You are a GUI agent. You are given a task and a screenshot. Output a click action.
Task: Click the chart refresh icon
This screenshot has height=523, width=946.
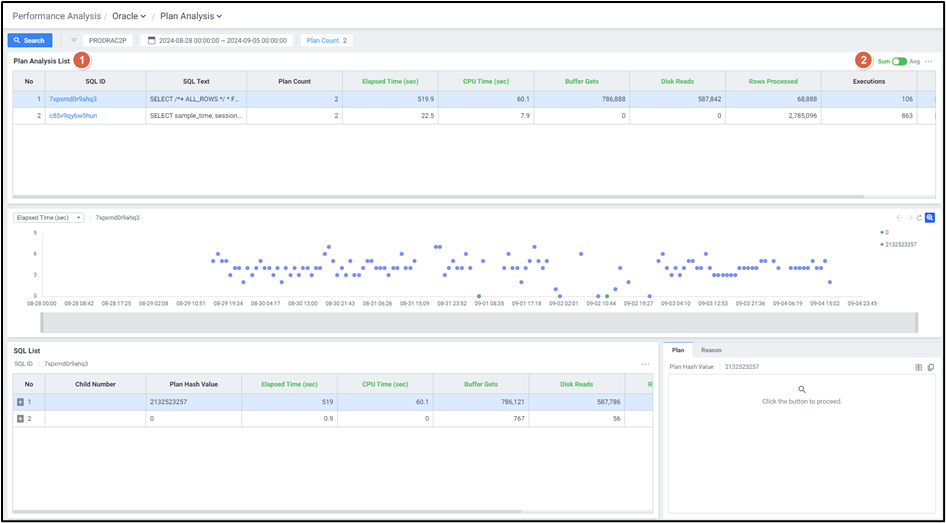tap(919, 217)
